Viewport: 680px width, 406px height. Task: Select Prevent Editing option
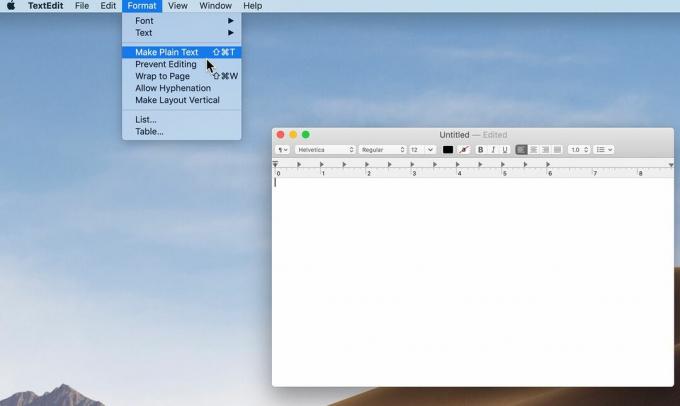(x=182, y=64)
